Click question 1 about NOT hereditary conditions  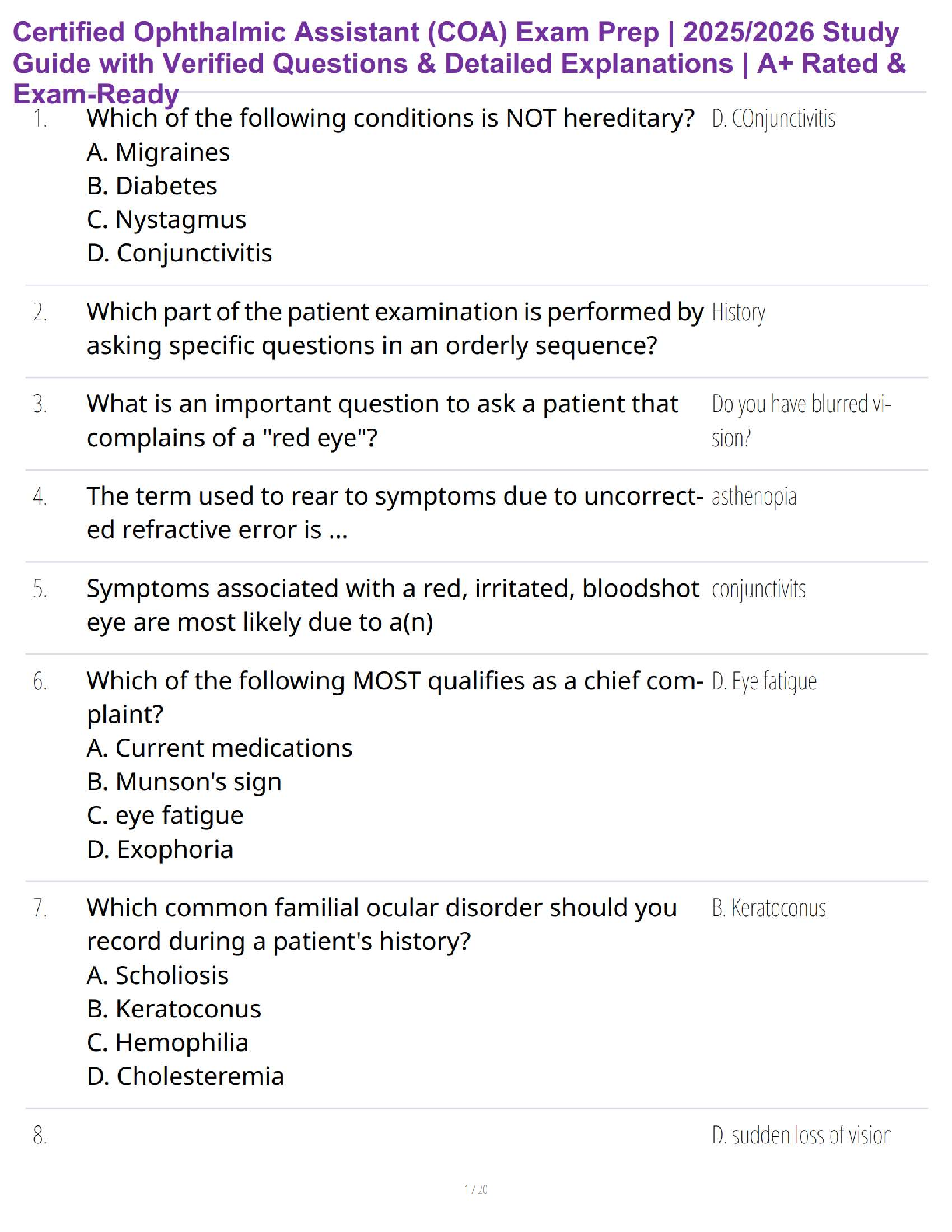click(390, 118)
